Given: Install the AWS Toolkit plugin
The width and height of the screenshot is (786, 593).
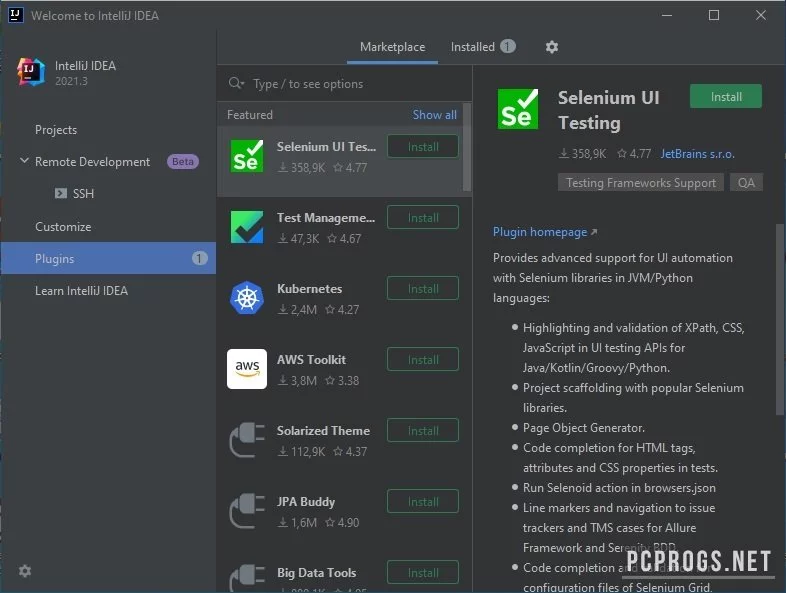Looking at the screenshot, I should click(x=423, y=359).
